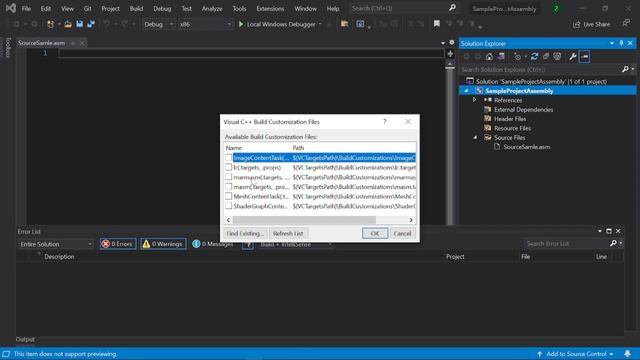Collapse the Source Files folder
This screenshot has height=360, width=640.
[x=475, y=138]
